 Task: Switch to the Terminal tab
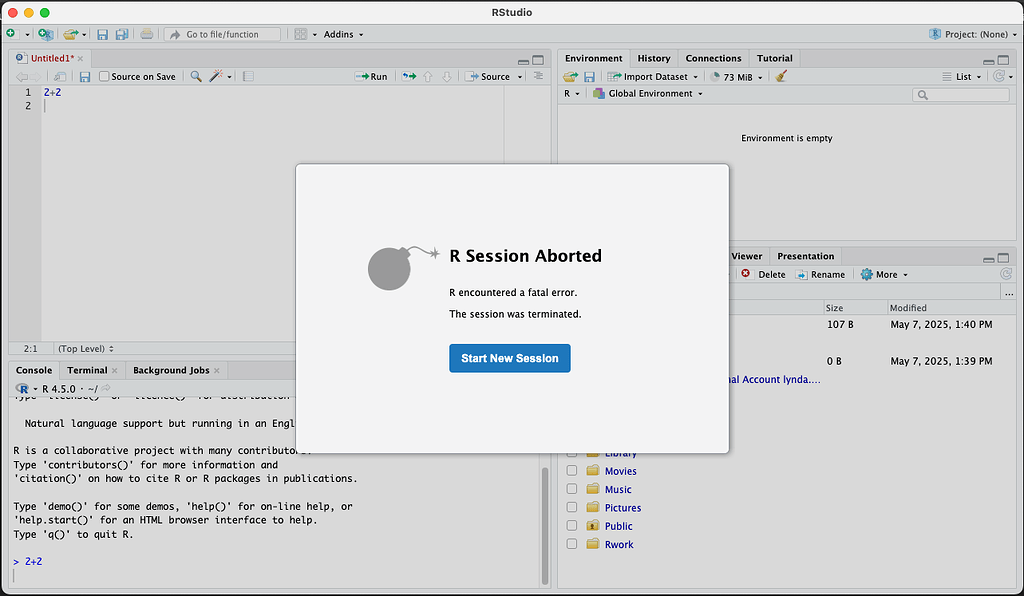coord(87,370)
